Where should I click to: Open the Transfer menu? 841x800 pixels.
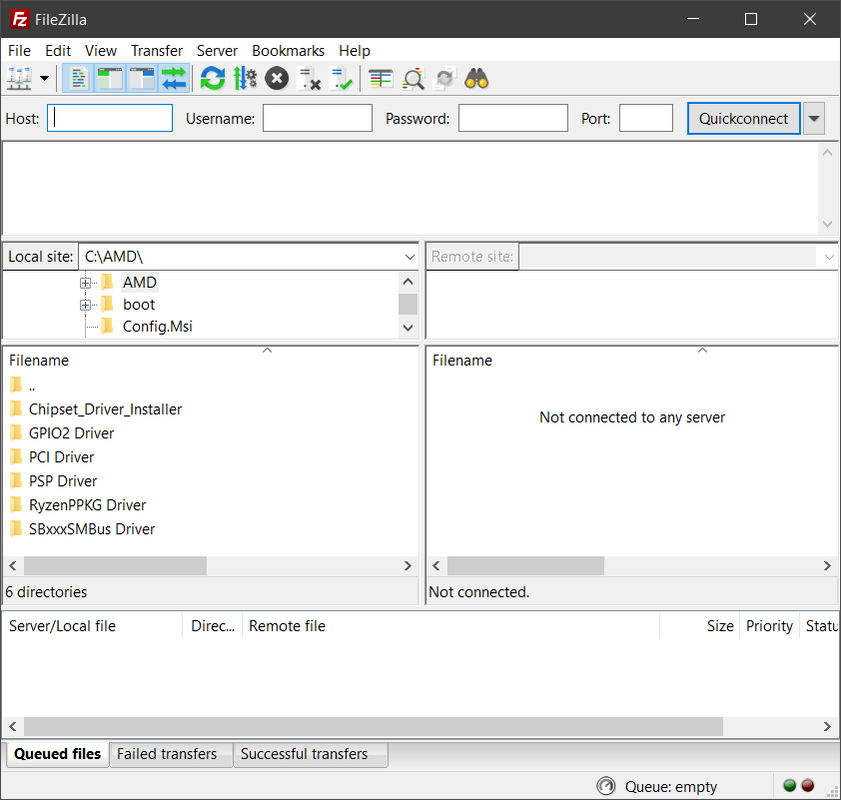coord(157,50)
